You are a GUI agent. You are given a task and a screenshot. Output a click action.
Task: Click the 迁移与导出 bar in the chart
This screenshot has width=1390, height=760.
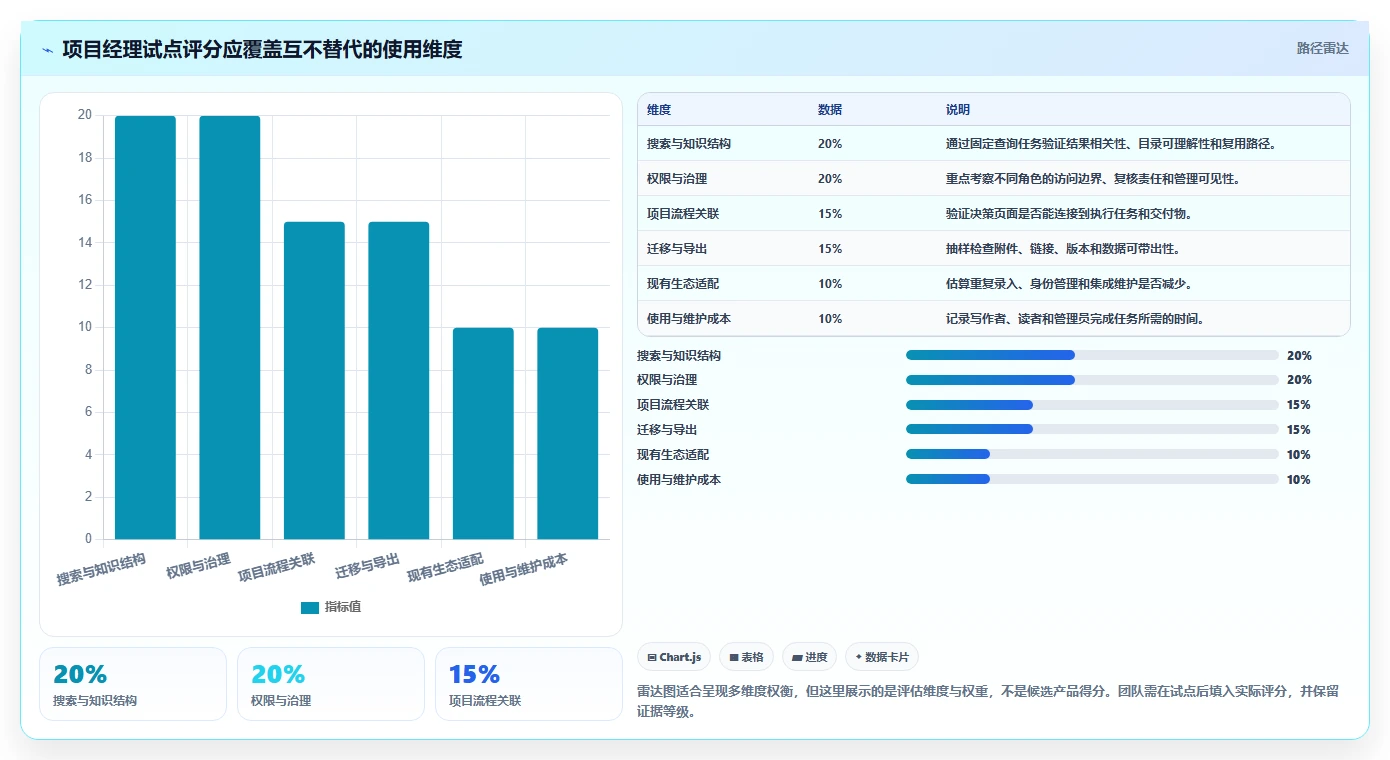point(399,381)
